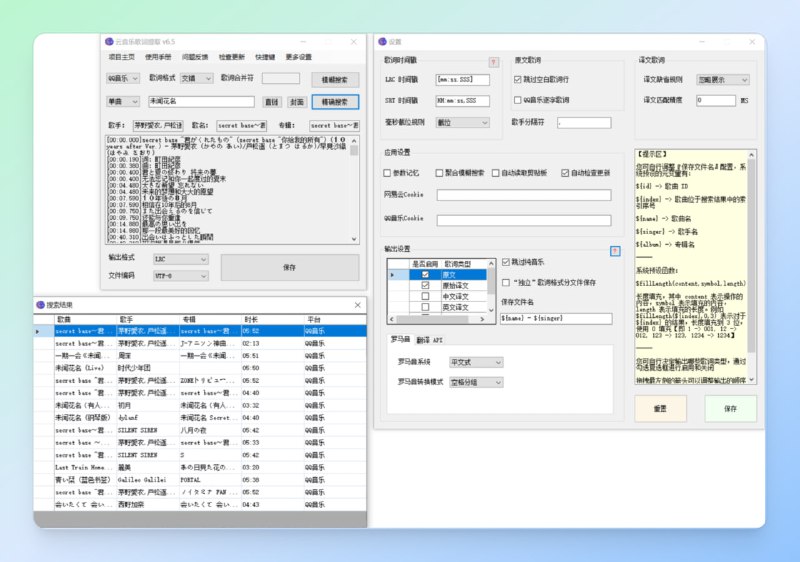Expand the 输出格式 LRC dropdown
The height and width of the screenshot is (562, 800).
[x=180, y=258]
